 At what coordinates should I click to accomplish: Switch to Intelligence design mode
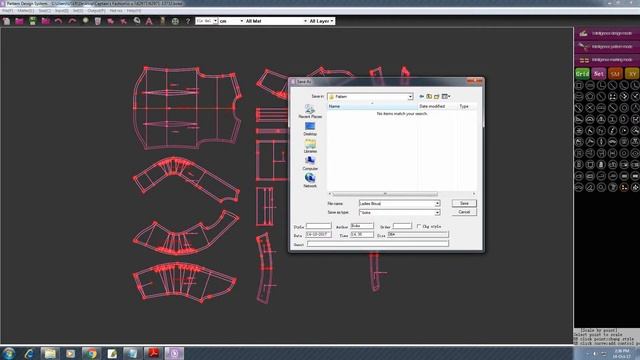tap(607, 33)
